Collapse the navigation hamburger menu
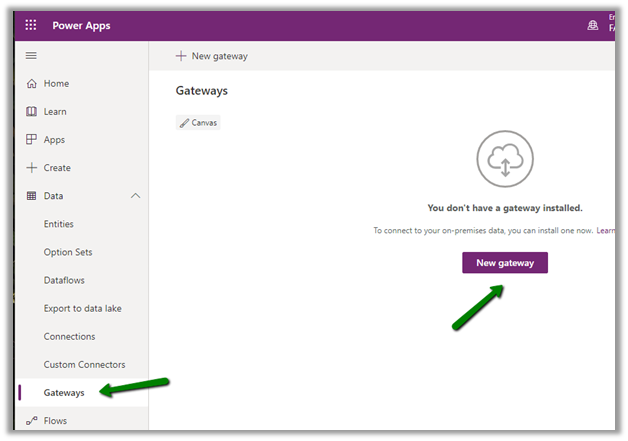This screenshot has width=628, height=441. 31,56
